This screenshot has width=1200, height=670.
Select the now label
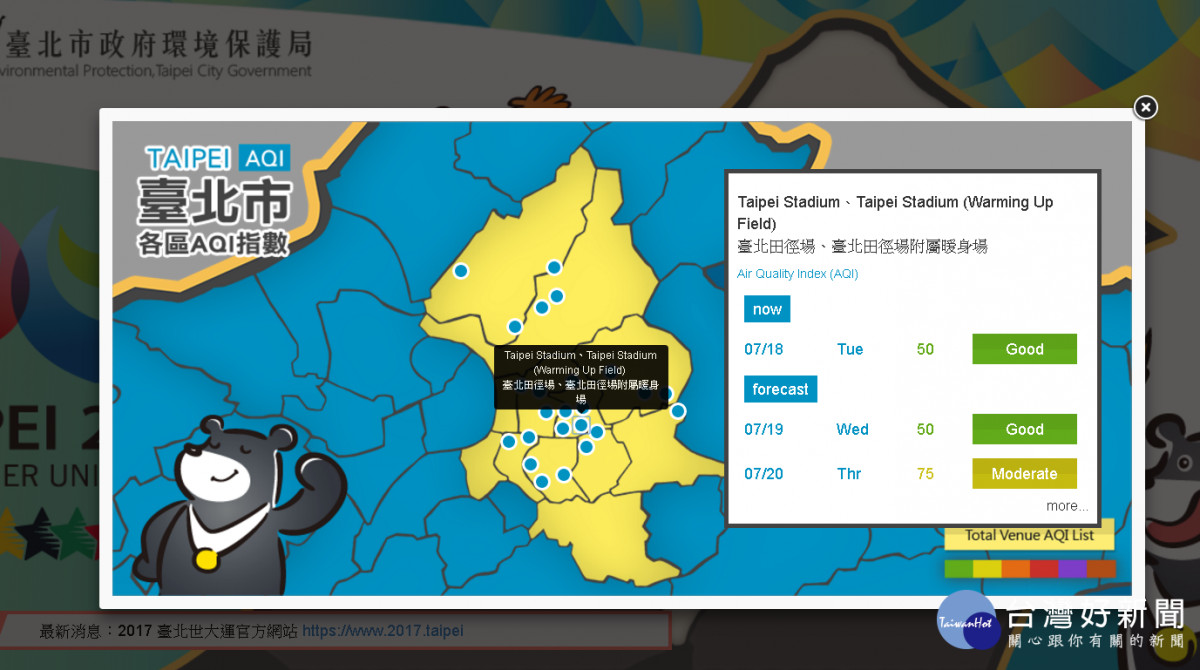coord(767,309)
